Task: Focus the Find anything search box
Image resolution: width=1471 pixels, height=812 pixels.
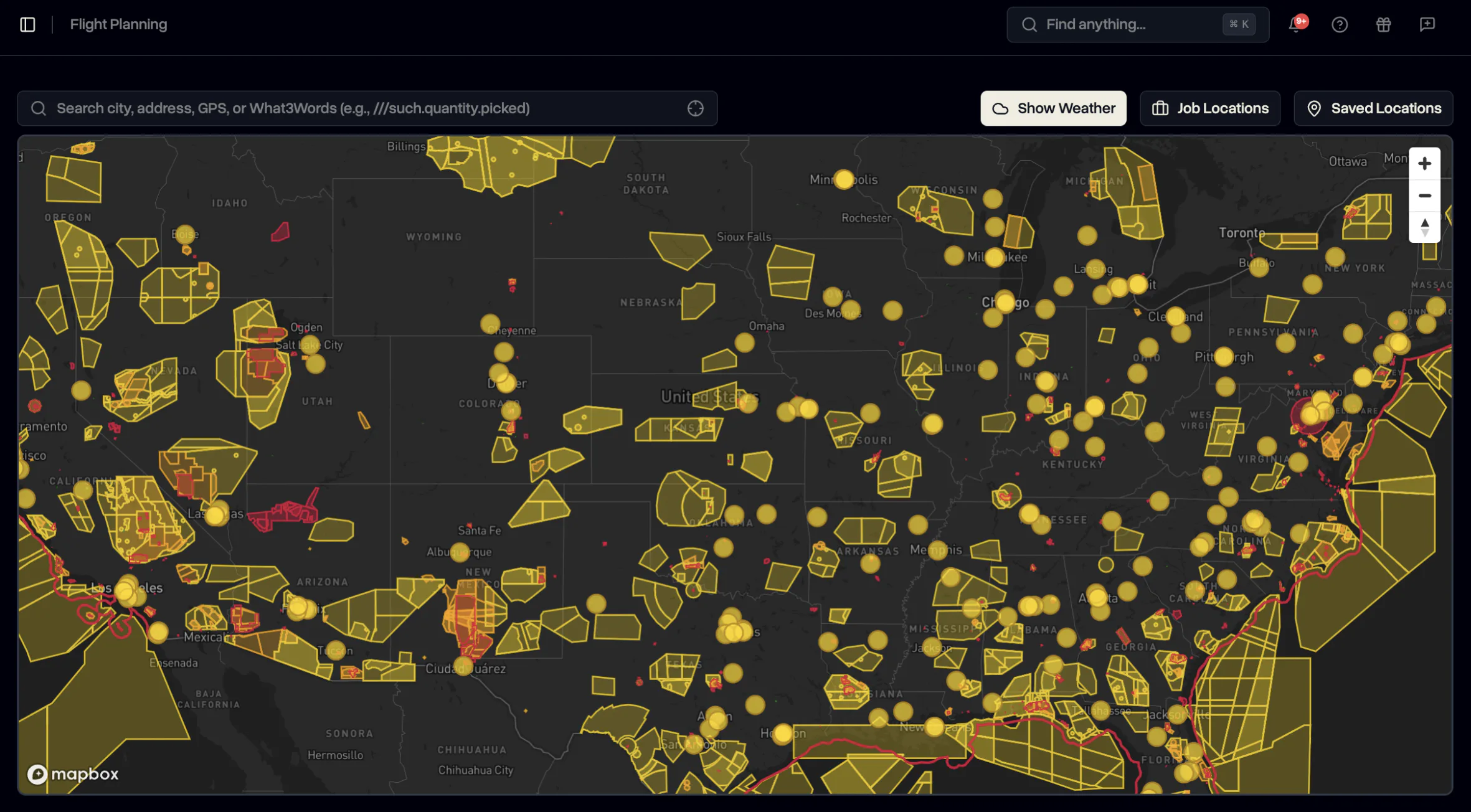Action: point(1138,24)
